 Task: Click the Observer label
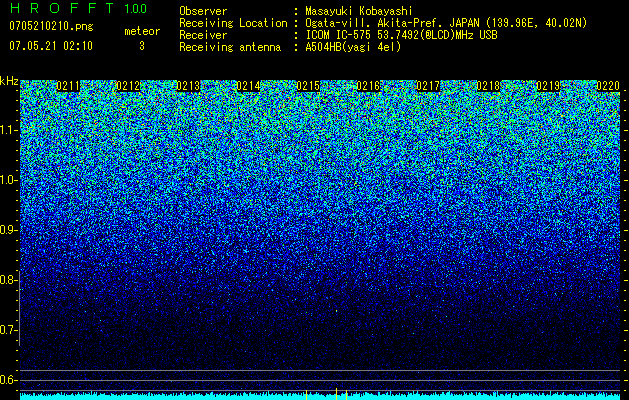coord(203,11)
